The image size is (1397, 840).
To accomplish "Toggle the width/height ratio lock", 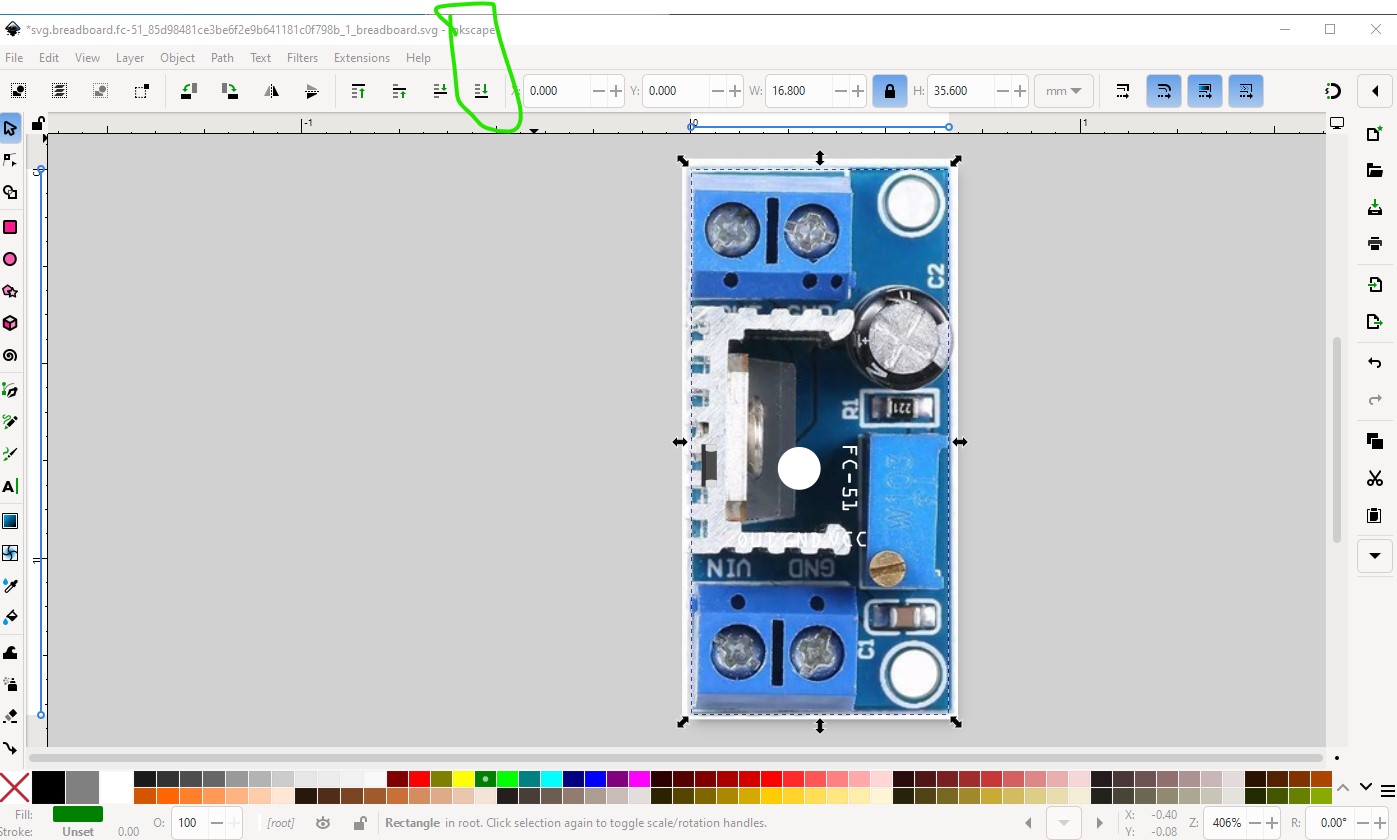I will (889, 91).
